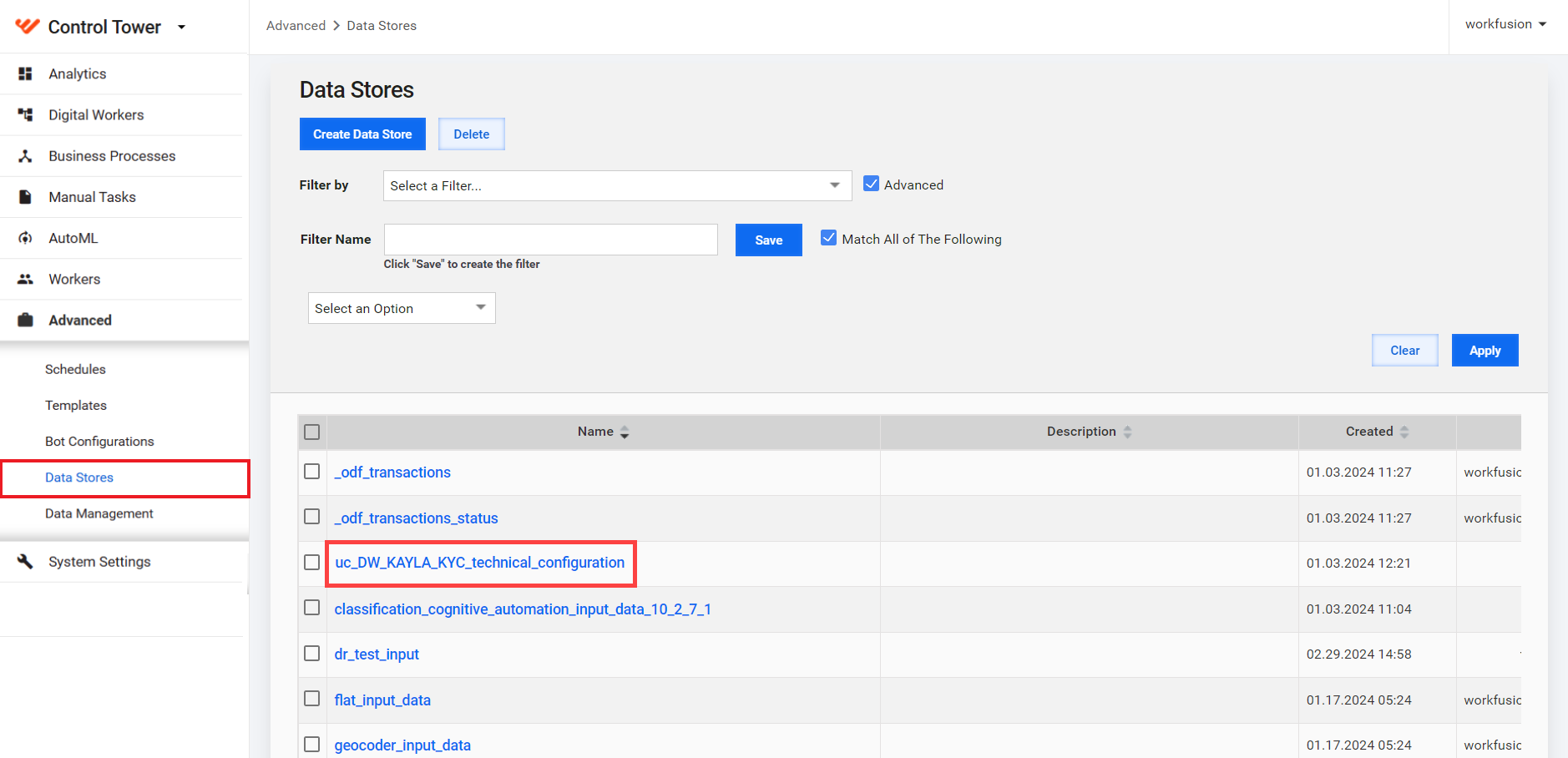Open the dr_test_input data store link
Screen dimensions: 1568x758
(377, 654)
